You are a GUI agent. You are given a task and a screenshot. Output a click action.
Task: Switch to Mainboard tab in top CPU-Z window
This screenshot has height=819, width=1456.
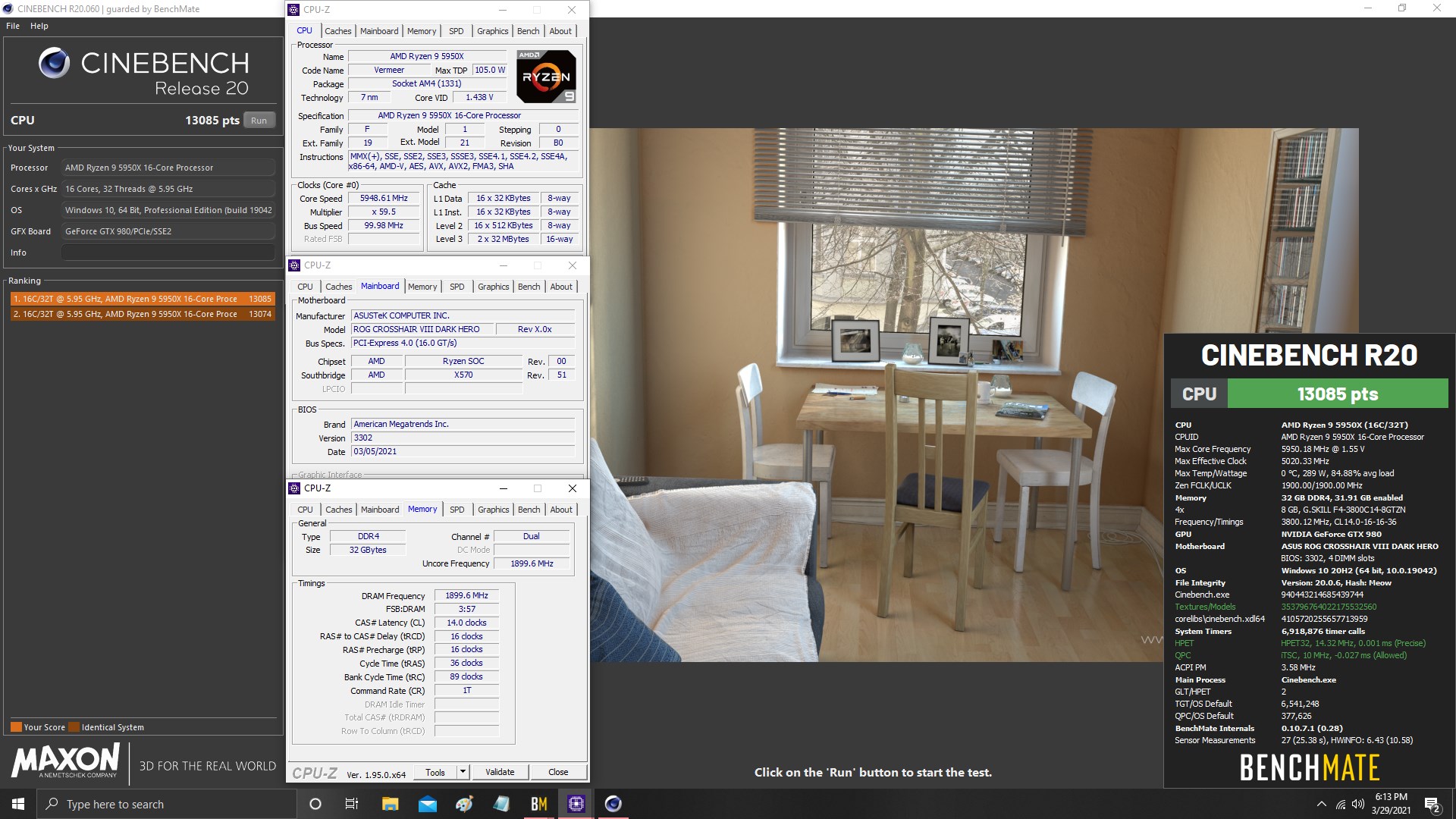coord(379,31)
